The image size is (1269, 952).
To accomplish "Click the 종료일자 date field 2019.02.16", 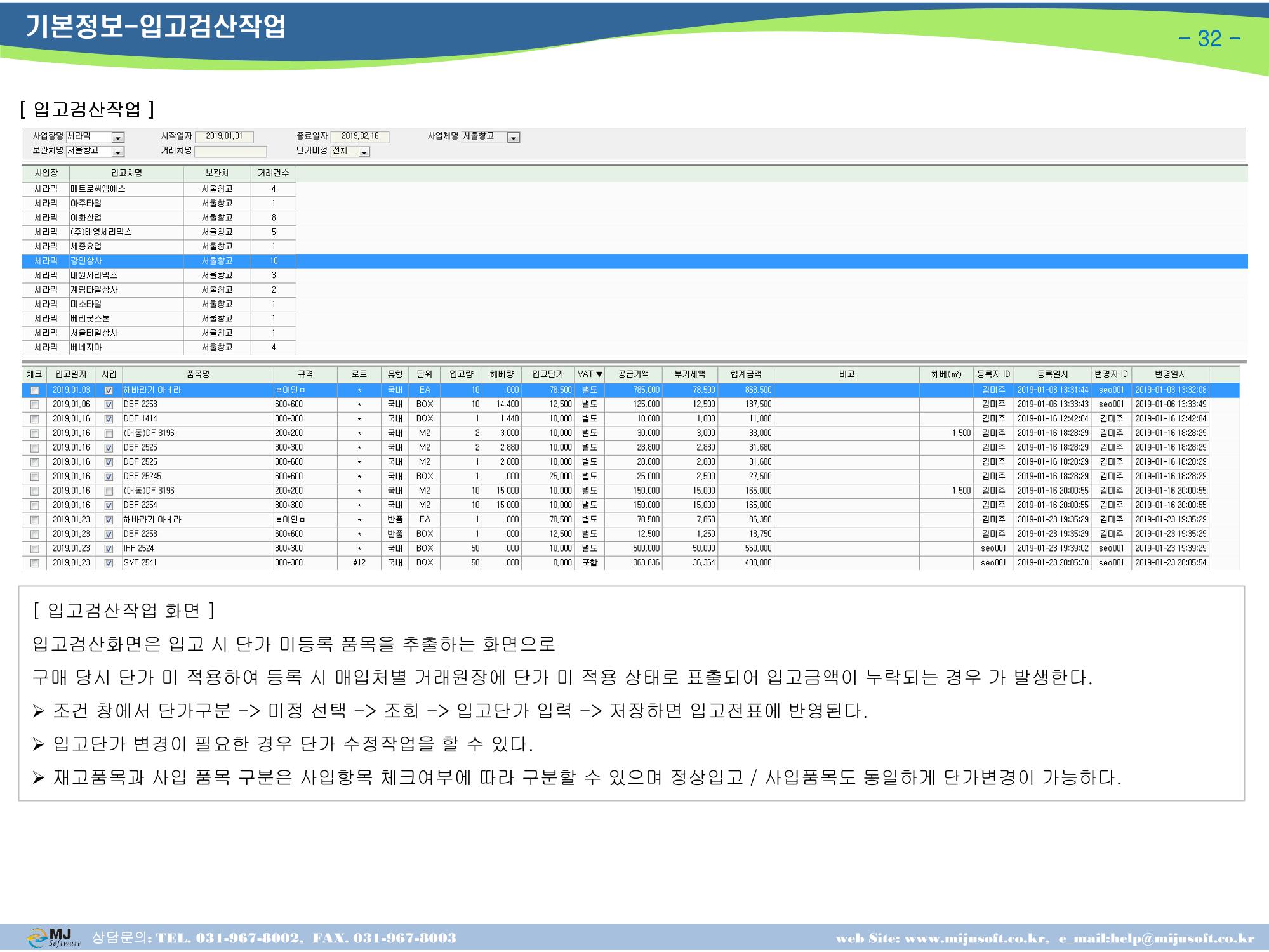I will (359, 136).
